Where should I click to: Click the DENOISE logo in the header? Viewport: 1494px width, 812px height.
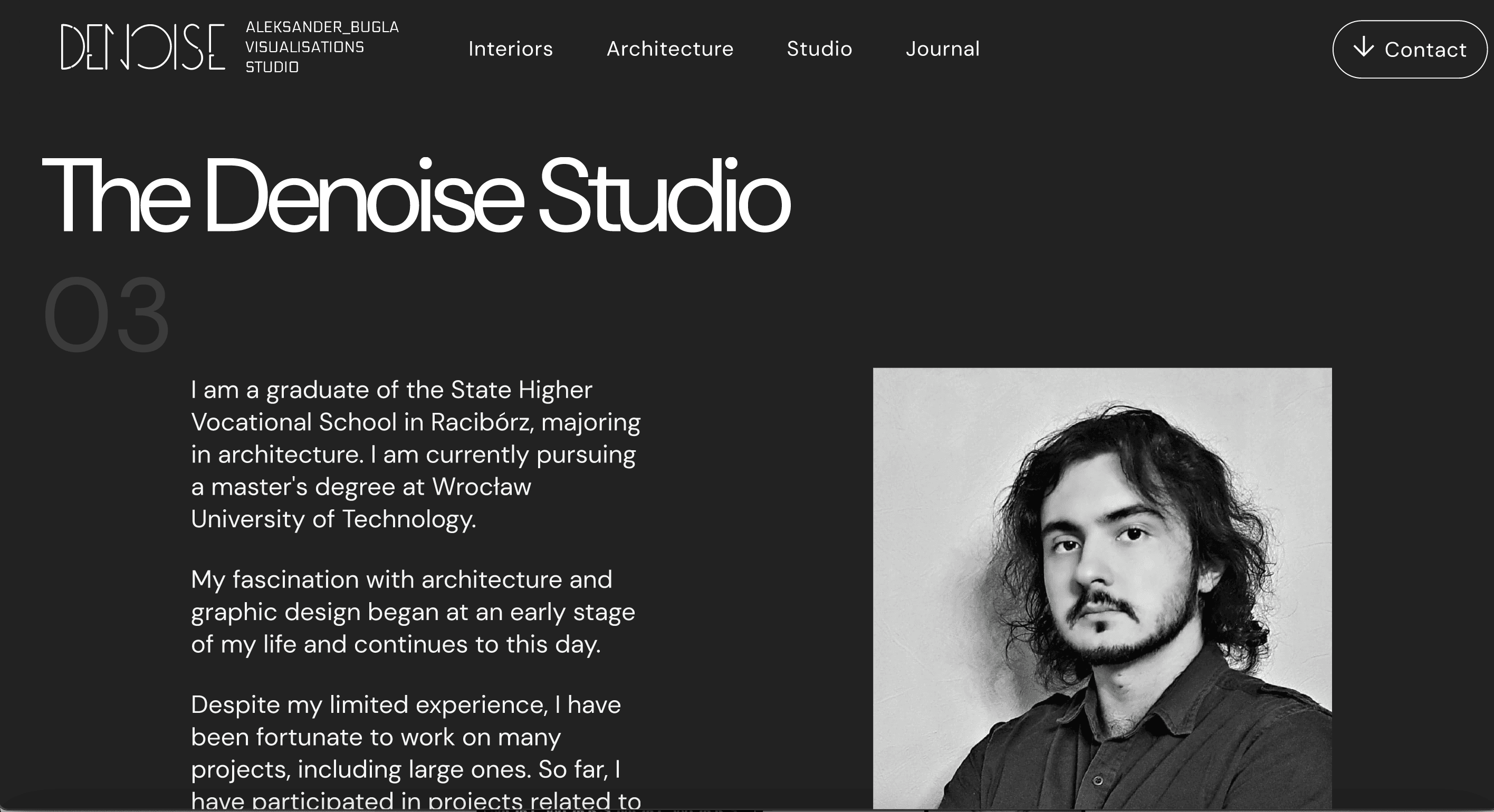tap(142, 47)
